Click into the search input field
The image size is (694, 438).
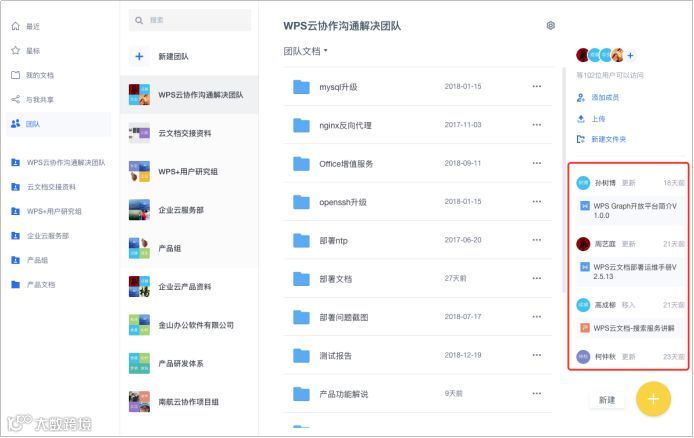(190, 20)
